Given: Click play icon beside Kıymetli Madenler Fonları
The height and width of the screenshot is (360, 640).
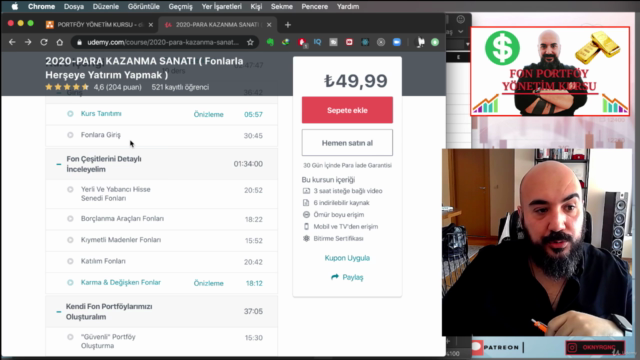Looking at the screenshot, I should [x=70, y=240].
